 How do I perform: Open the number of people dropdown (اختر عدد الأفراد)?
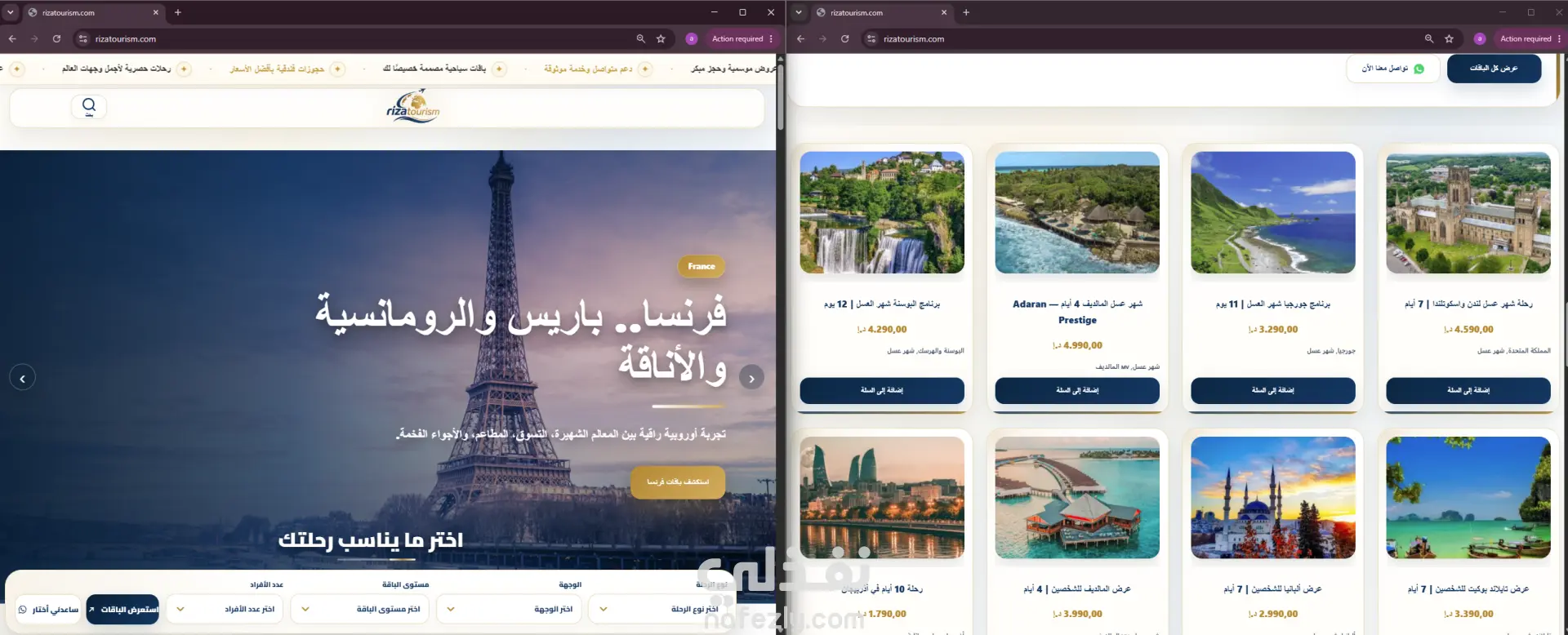(x=224, y=609)
